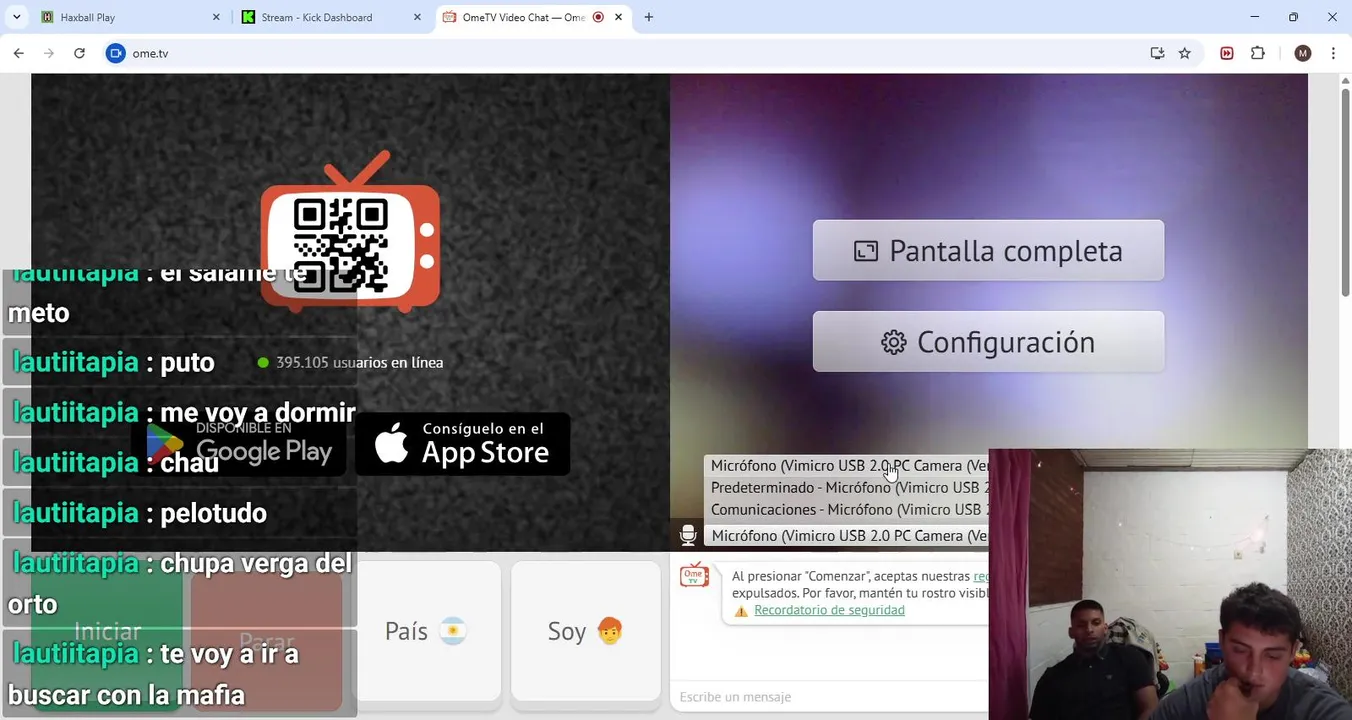The image size is (1352, 720).
Task: Click the Soy gender selector button
Action: (x=586, y=631)
